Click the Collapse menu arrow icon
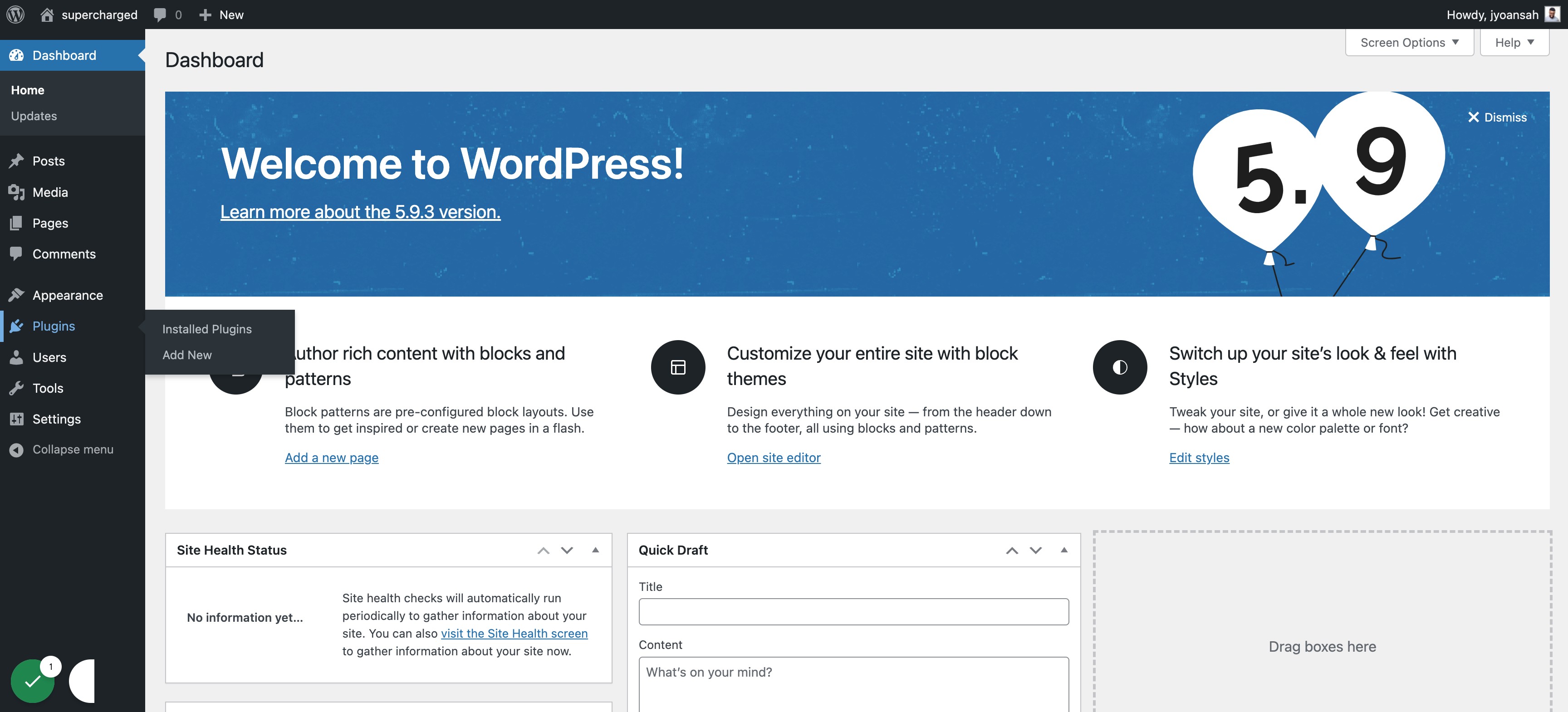1568x712 pixels. [x=16, y=450]
